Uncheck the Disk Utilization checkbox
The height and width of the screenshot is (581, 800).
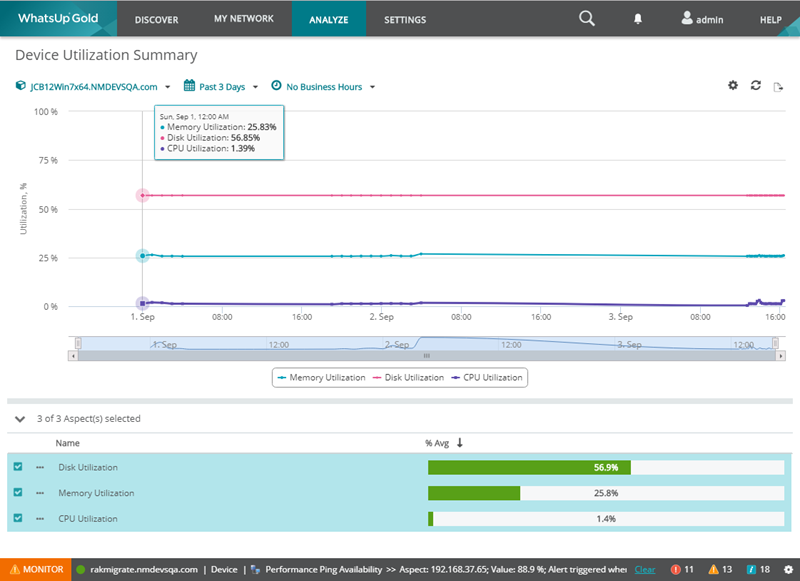click(x=18, y=467)
